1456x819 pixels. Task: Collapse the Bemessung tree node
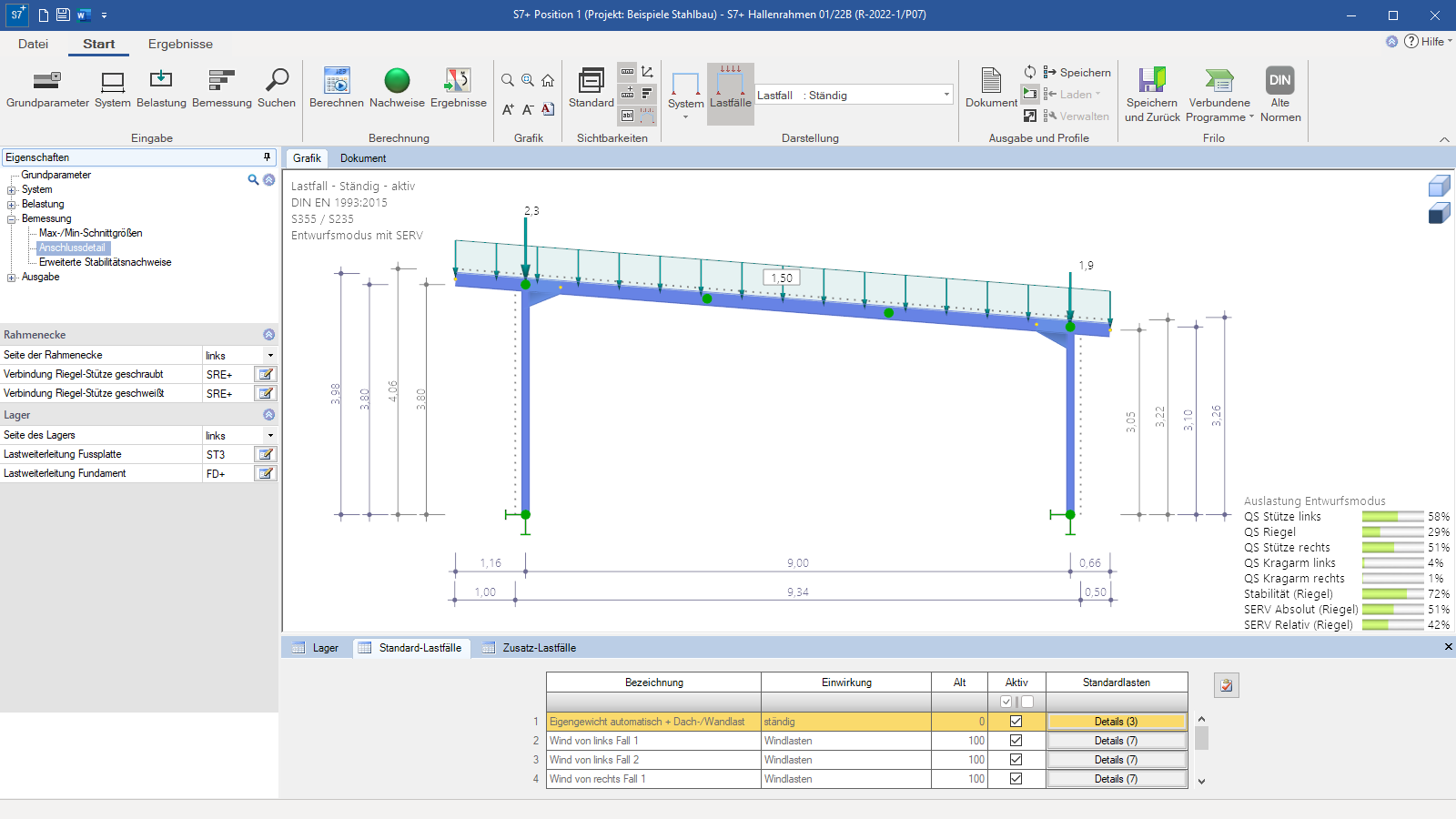pos(12,219)
